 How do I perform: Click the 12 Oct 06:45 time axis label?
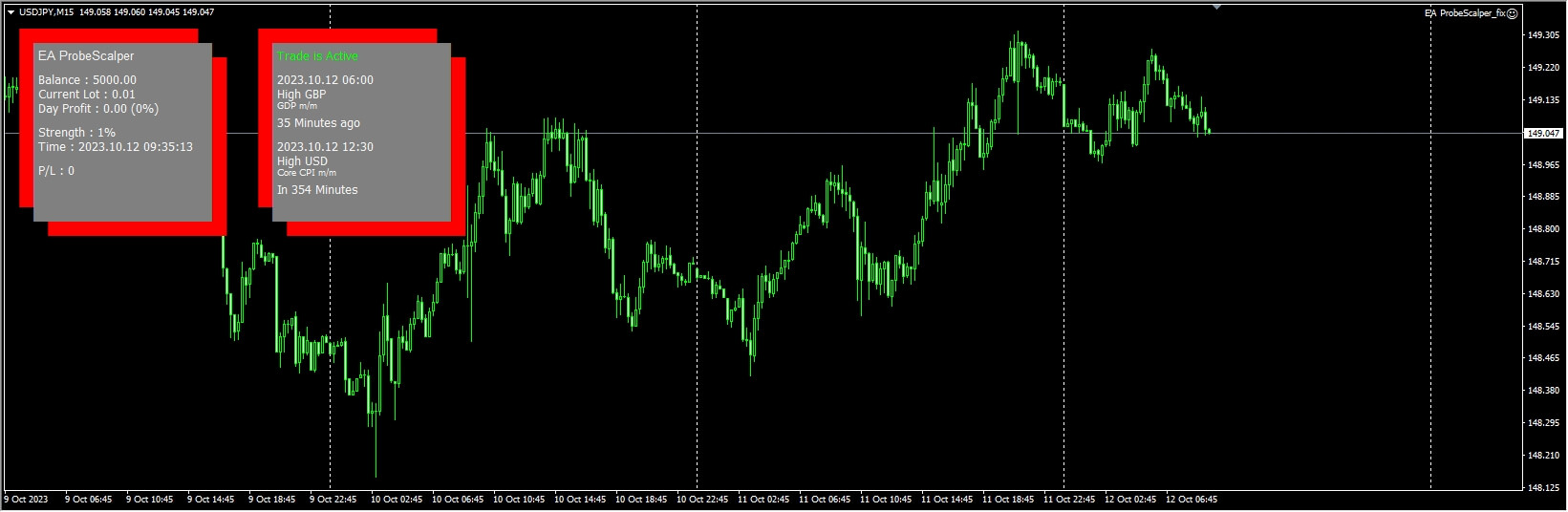click(1192, 500)
